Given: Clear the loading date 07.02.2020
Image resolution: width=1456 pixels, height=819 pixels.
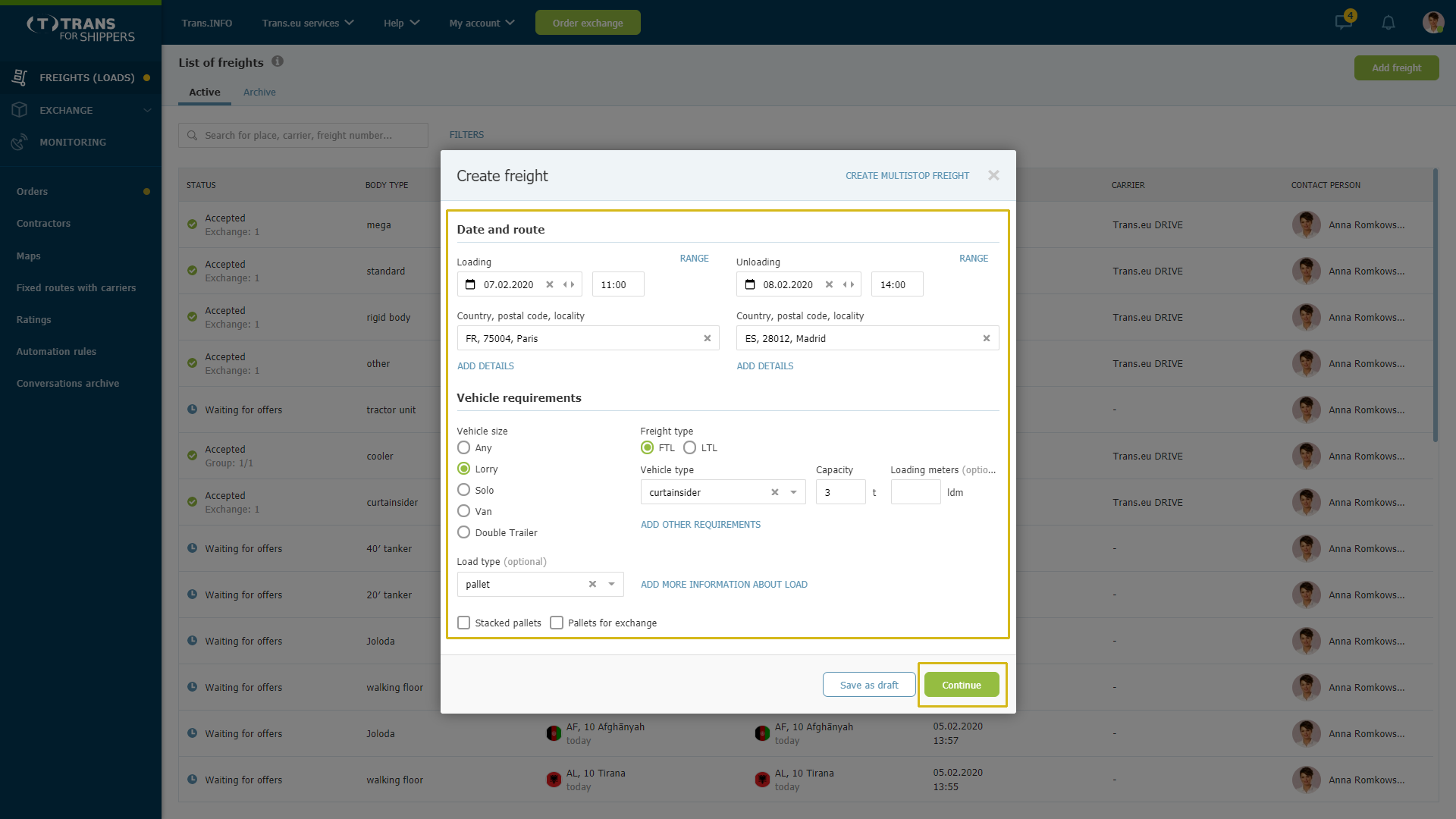Looking at the screenshot, I should tap(550, 284).
